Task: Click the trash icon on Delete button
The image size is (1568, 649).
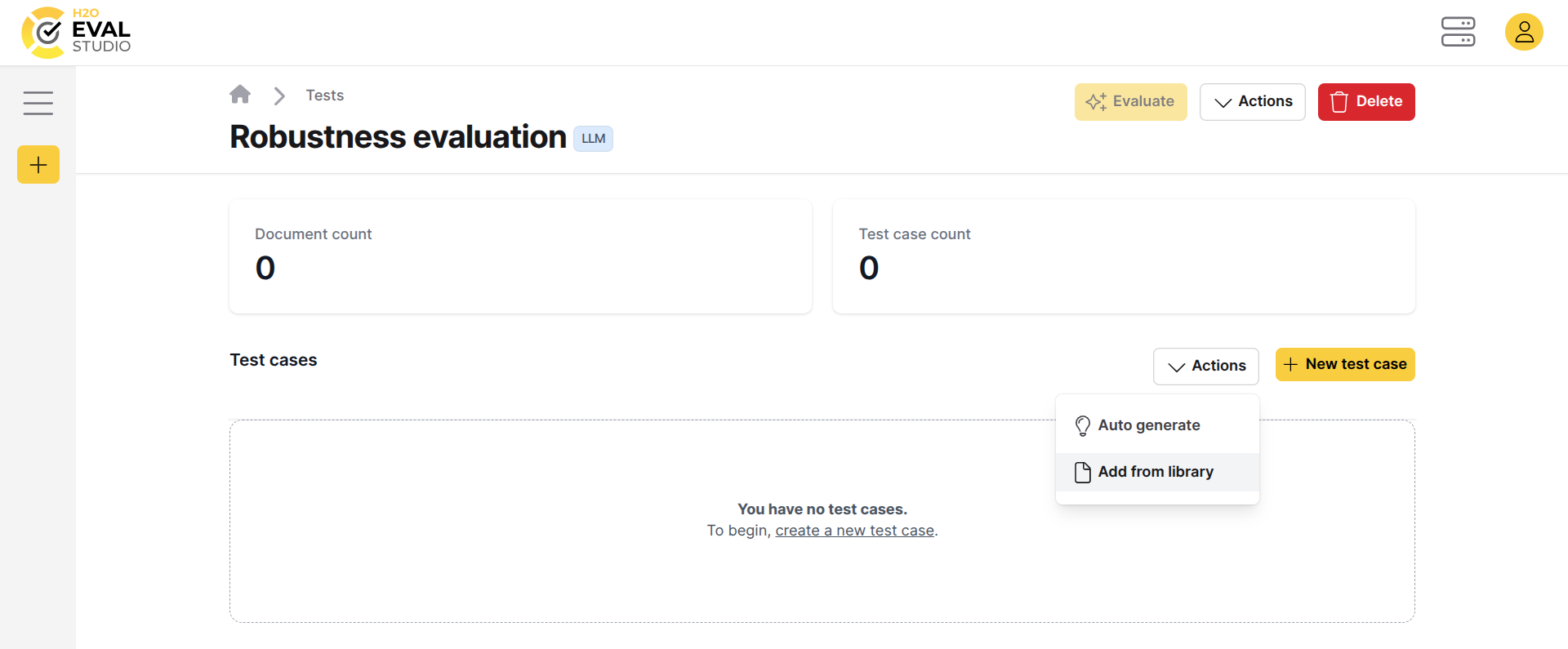Action: (1339, 101)
